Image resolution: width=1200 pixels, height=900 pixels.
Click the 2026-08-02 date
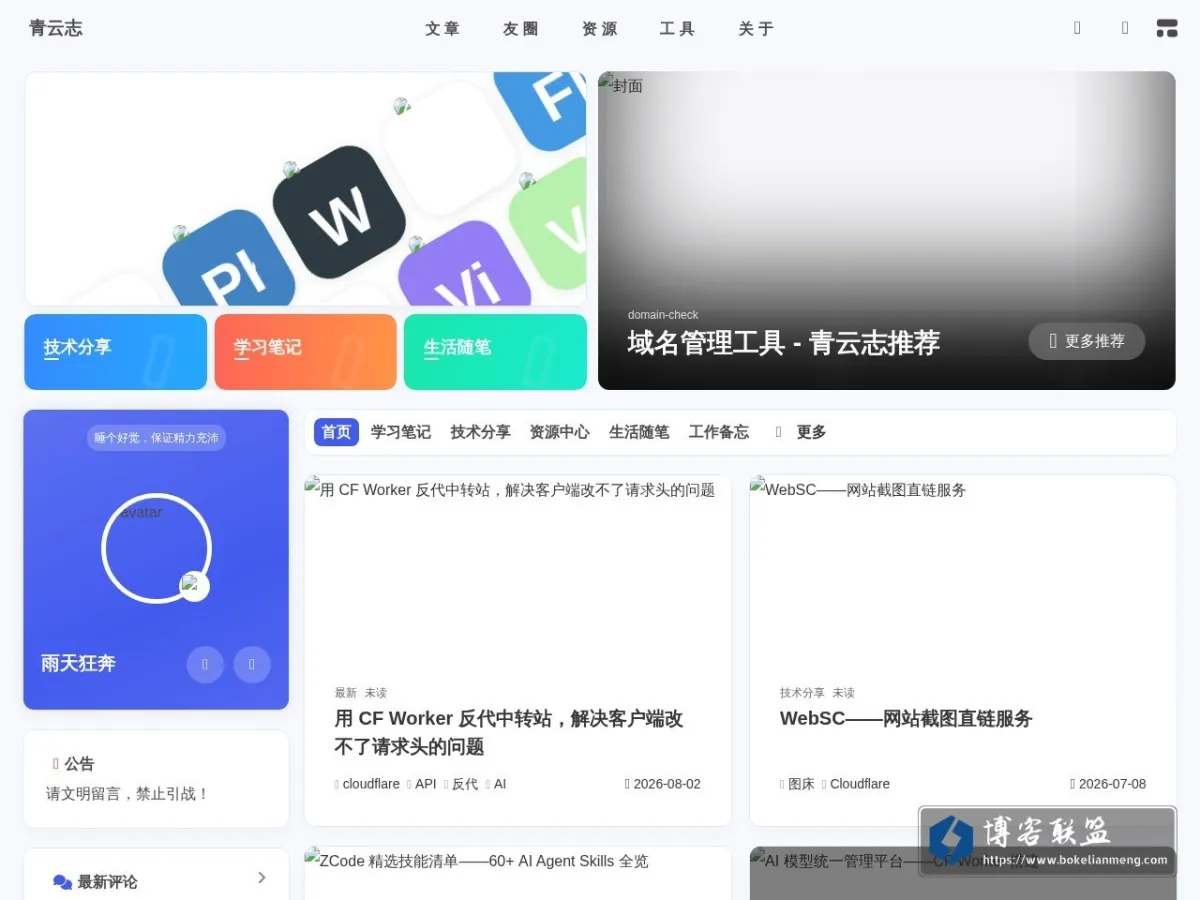(663, 784)
